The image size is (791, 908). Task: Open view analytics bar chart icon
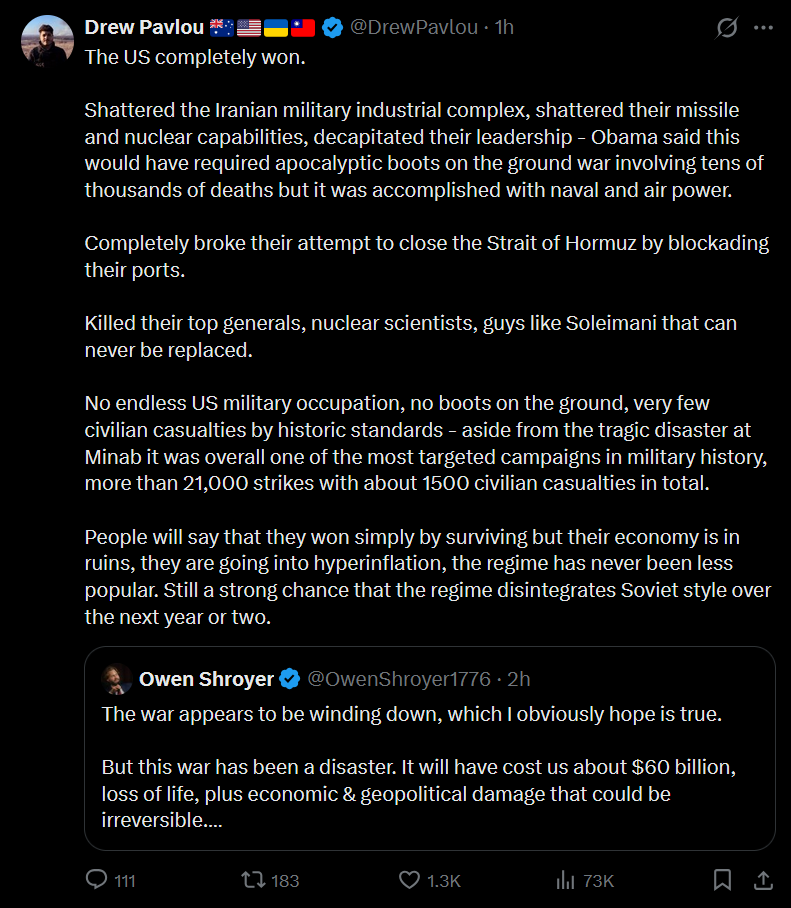[x=566, y=880]
